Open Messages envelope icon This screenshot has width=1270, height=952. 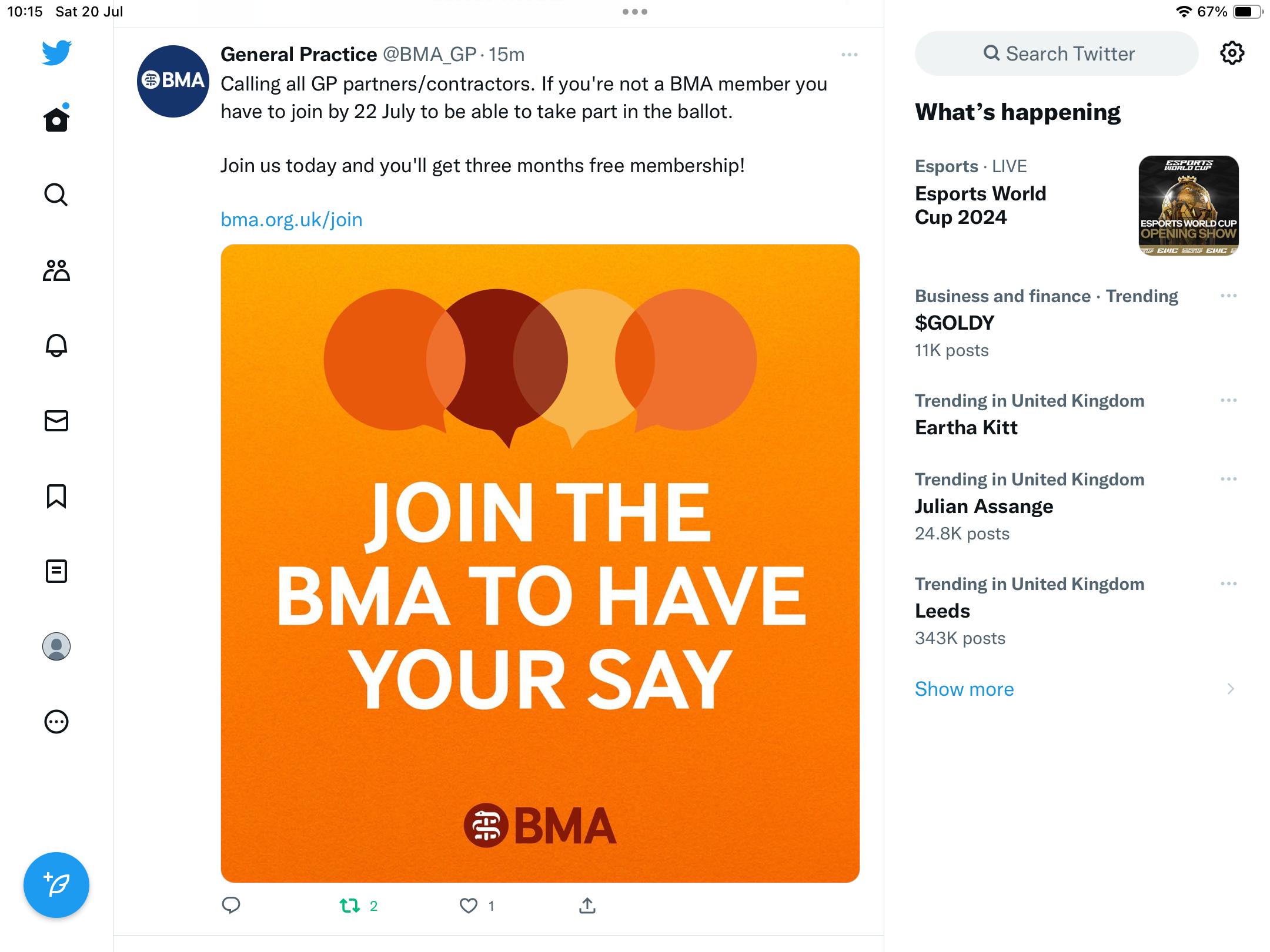click(56, 421)
